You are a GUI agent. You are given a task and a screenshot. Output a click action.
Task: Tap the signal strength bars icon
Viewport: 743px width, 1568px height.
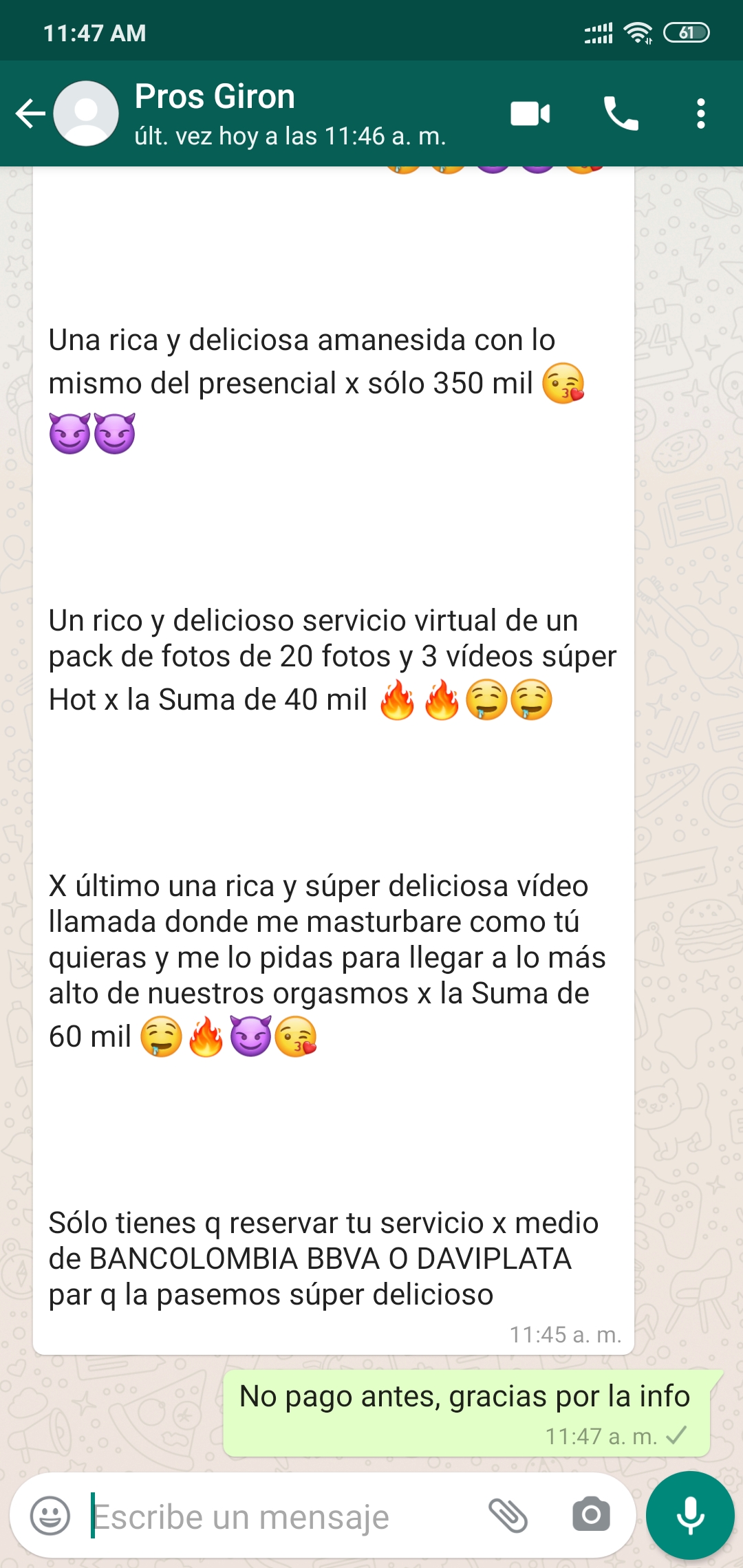point(599,32)
